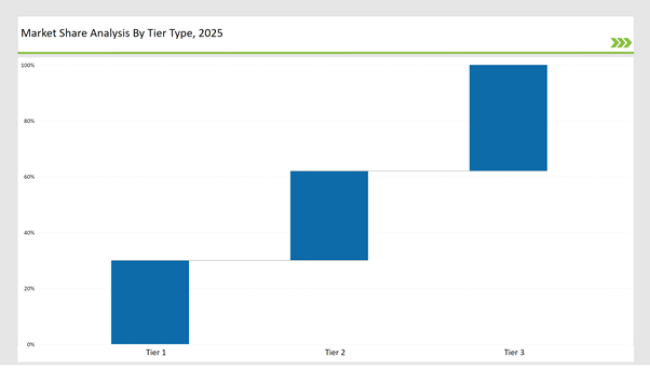Click the 'Tier 3' axis label
This screenshot has height=370, width=650.
pyautogui.click(x=514, y=352)
